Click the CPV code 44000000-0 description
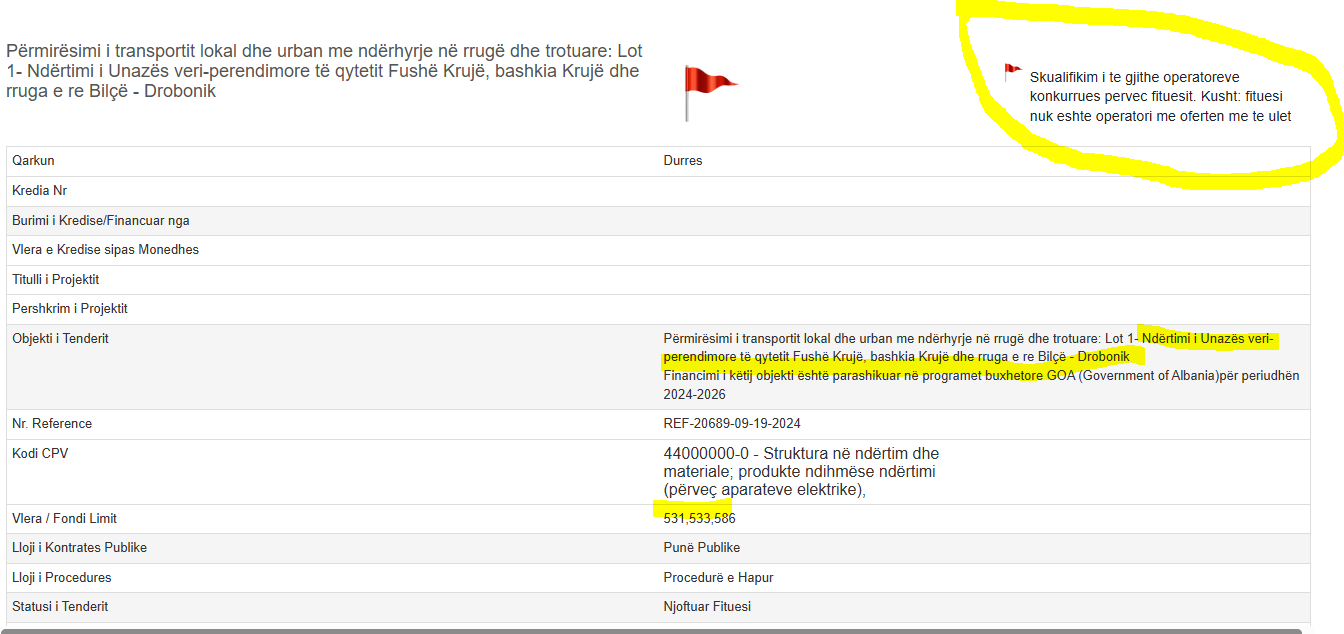 coord(801,472)
